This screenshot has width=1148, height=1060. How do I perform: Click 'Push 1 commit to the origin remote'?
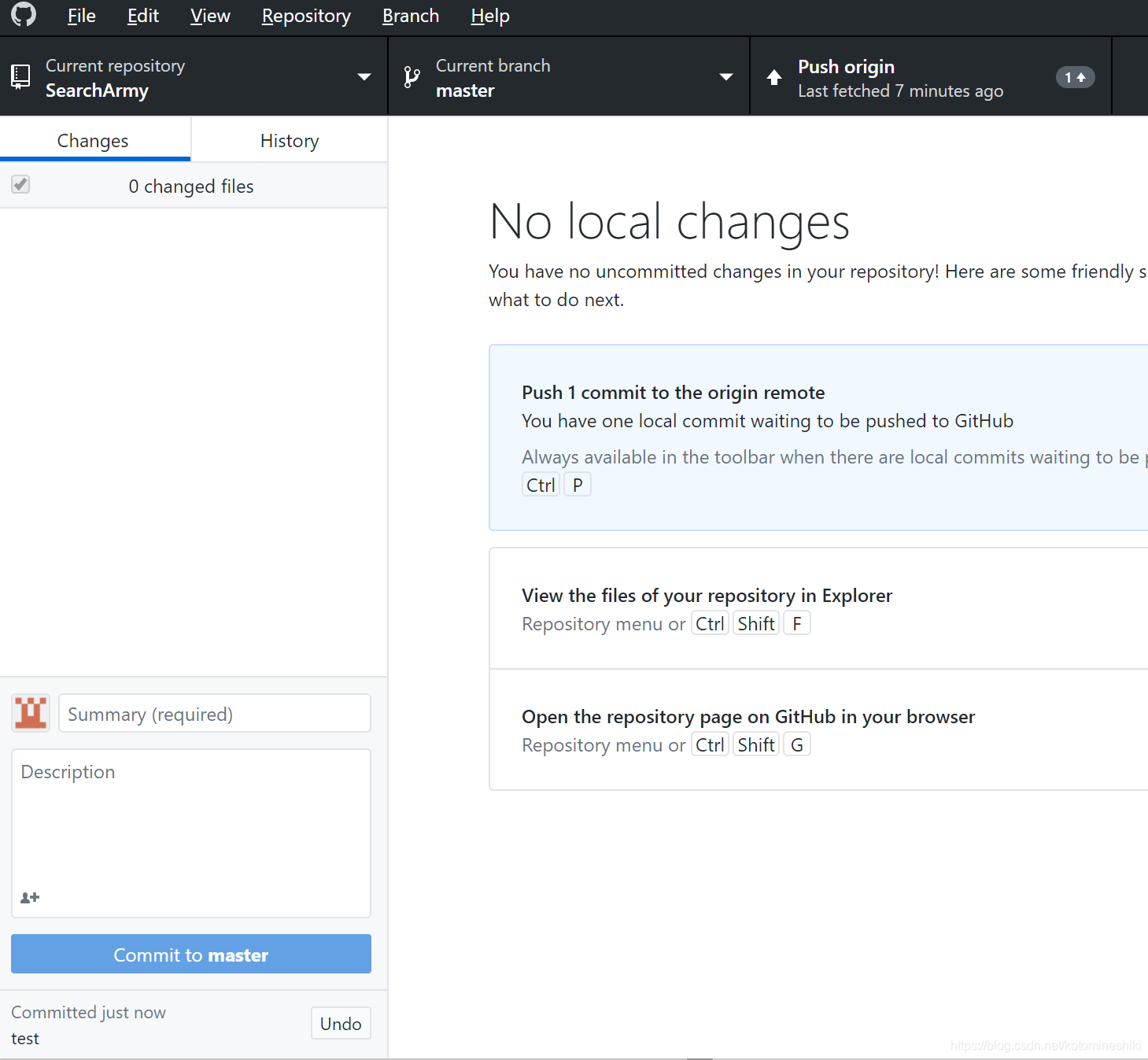tap(674, 392)
